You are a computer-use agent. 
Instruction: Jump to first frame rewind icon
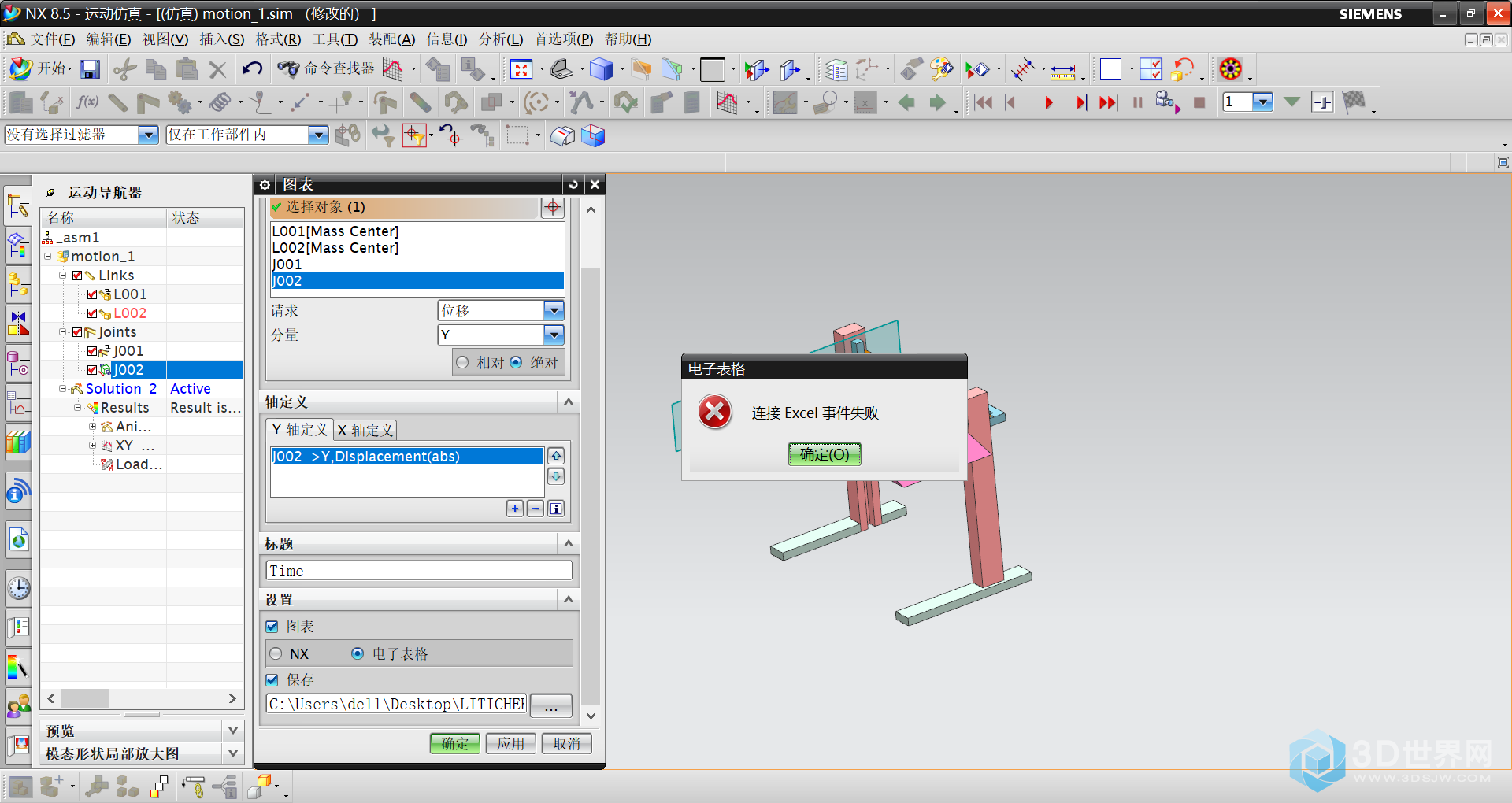coord(983,102)
